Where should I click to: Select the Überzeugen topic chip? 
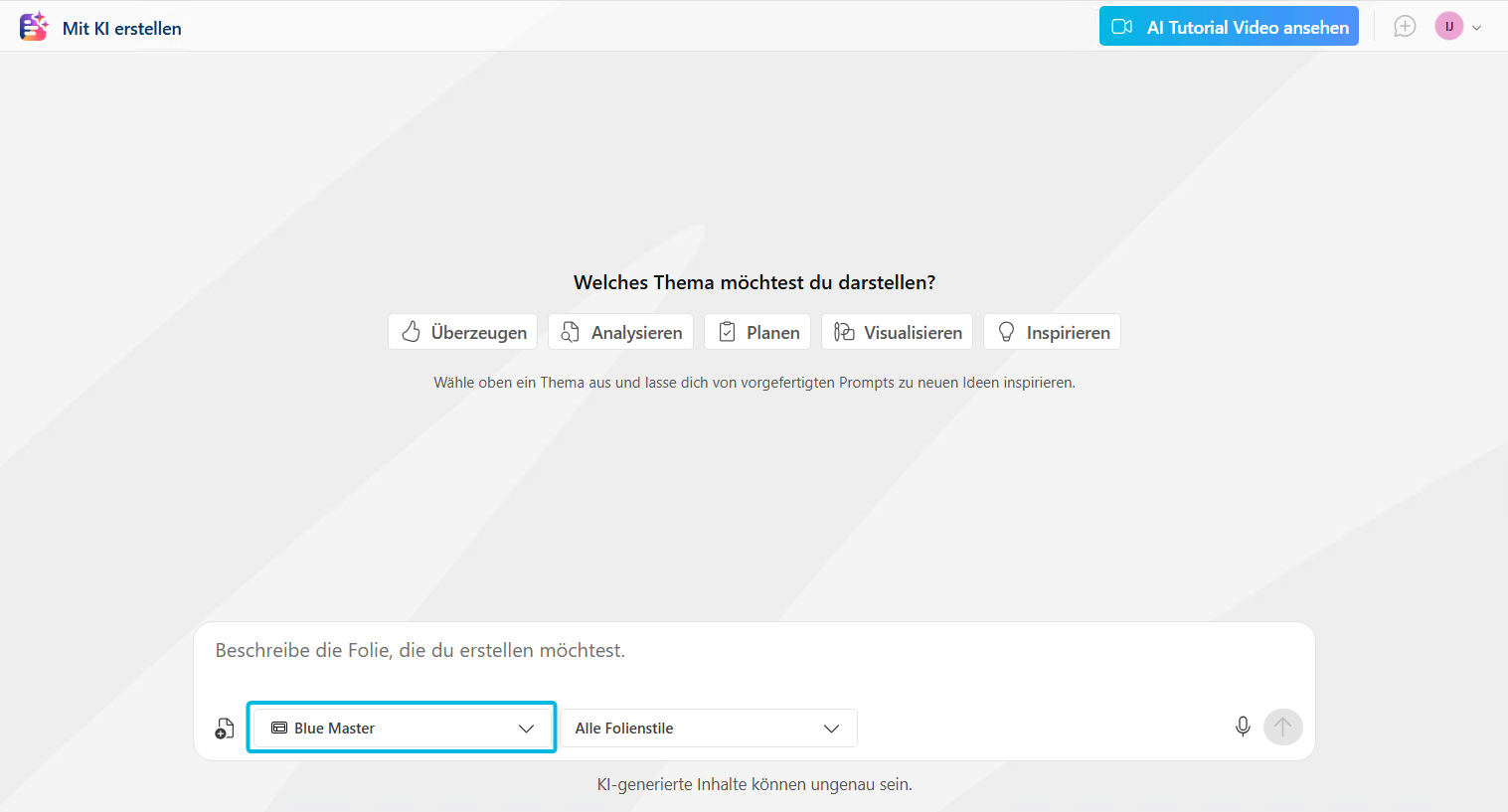462,332
